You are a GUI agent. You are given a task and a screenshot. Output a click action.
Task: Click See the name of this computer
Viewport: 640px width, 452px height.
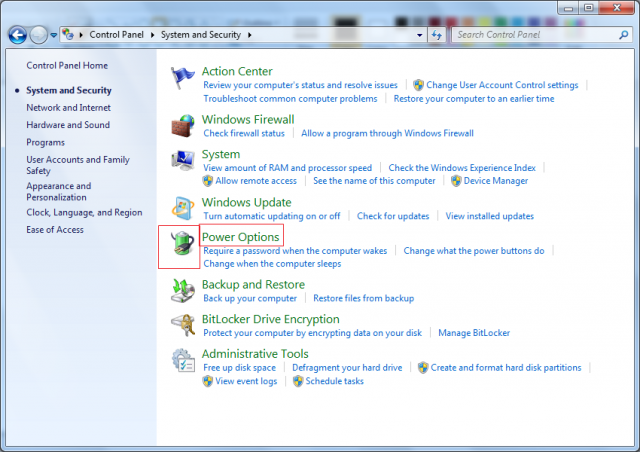pos(374,180)
